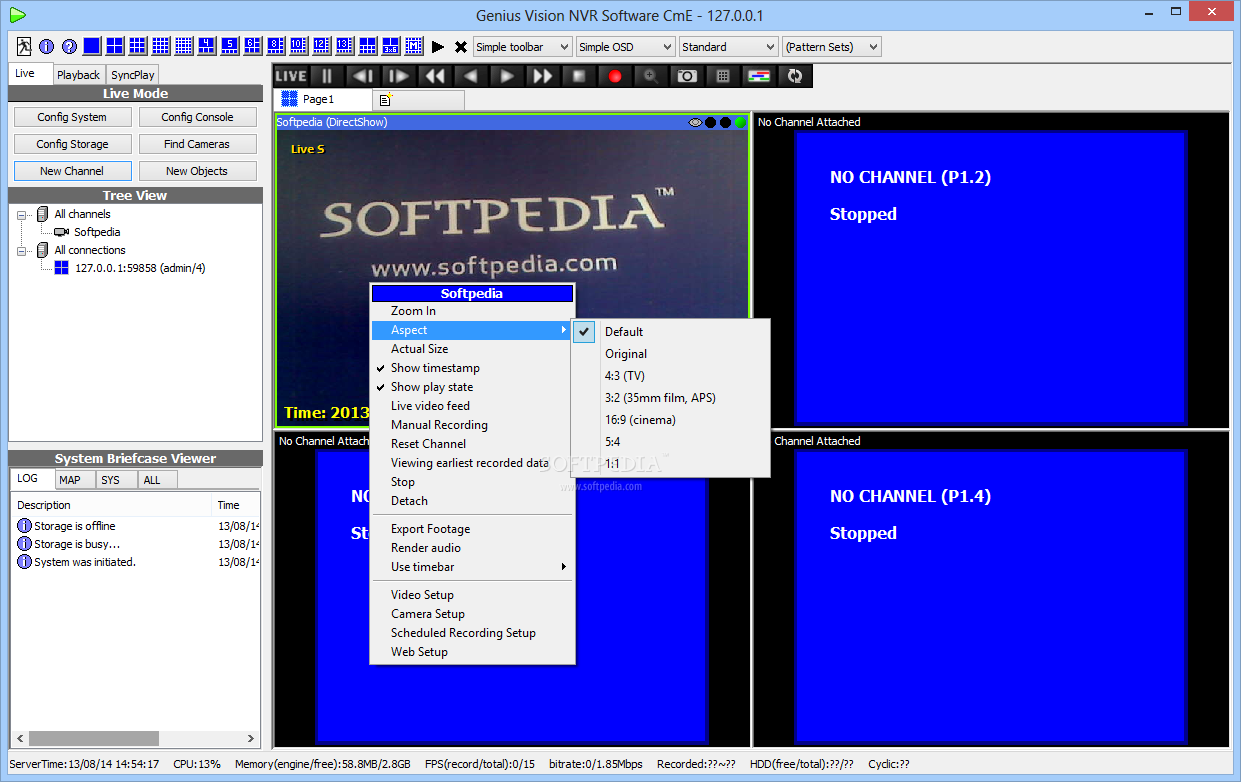The height and width of the screenshot is (782, 1241).
Task: Step one frame forward
Action: [398, 75]
